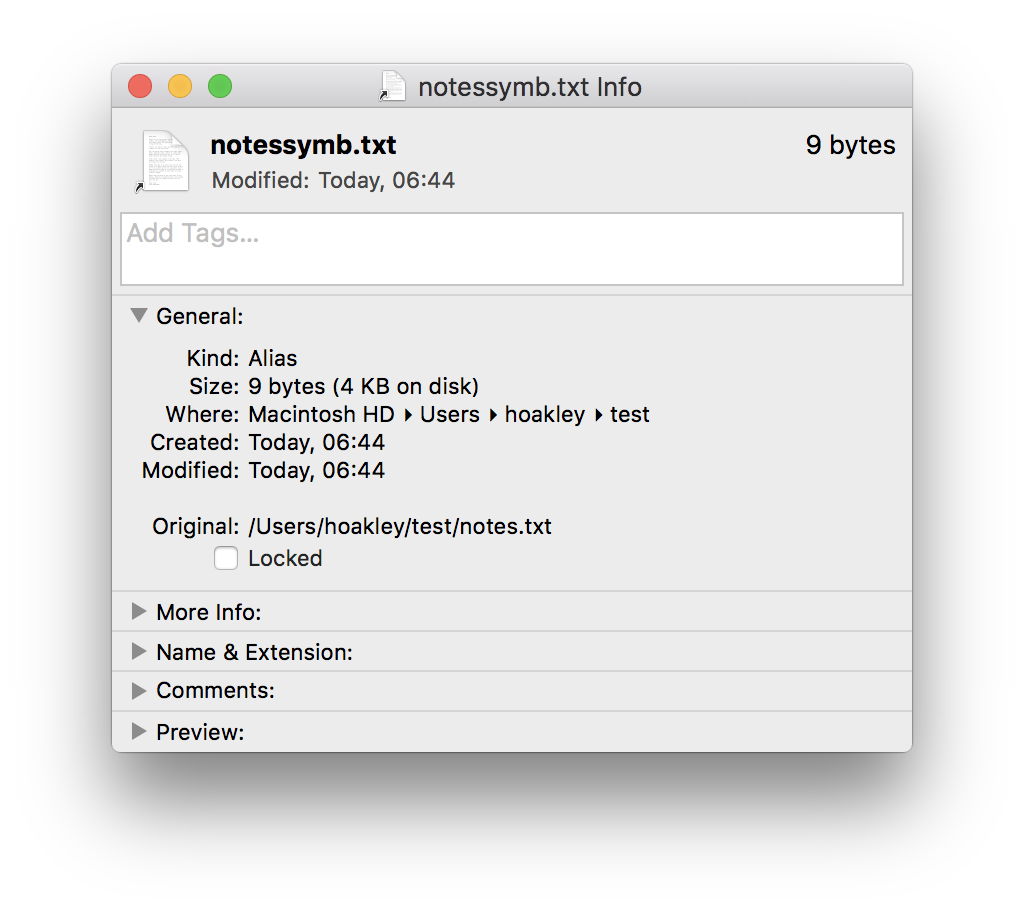The image size is (1024, 912).
Task: Collapse the General section
Action: (140, 316)
